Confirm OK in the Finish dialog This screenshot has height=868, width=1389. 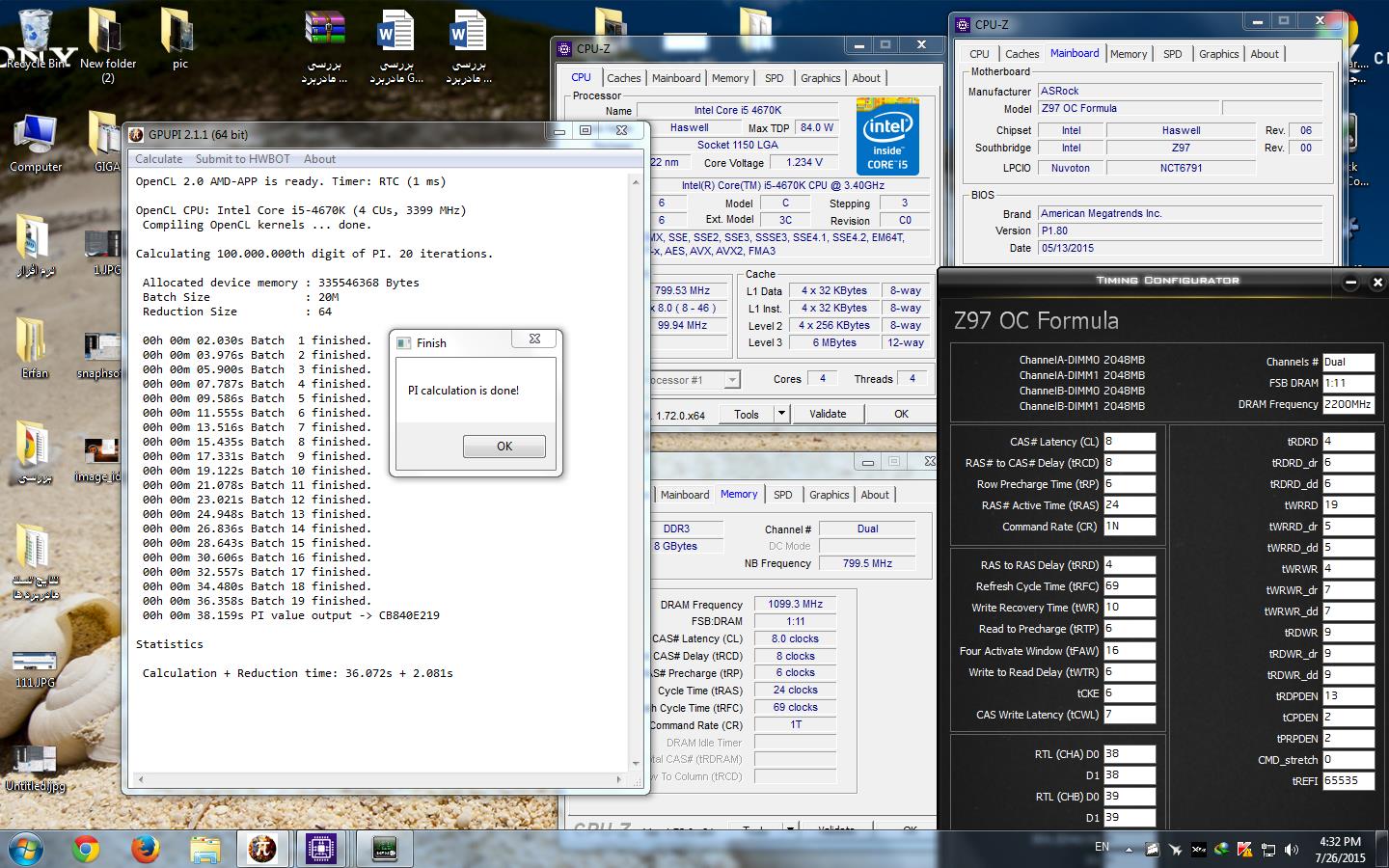pyautogui.click(x=504, y=447)
